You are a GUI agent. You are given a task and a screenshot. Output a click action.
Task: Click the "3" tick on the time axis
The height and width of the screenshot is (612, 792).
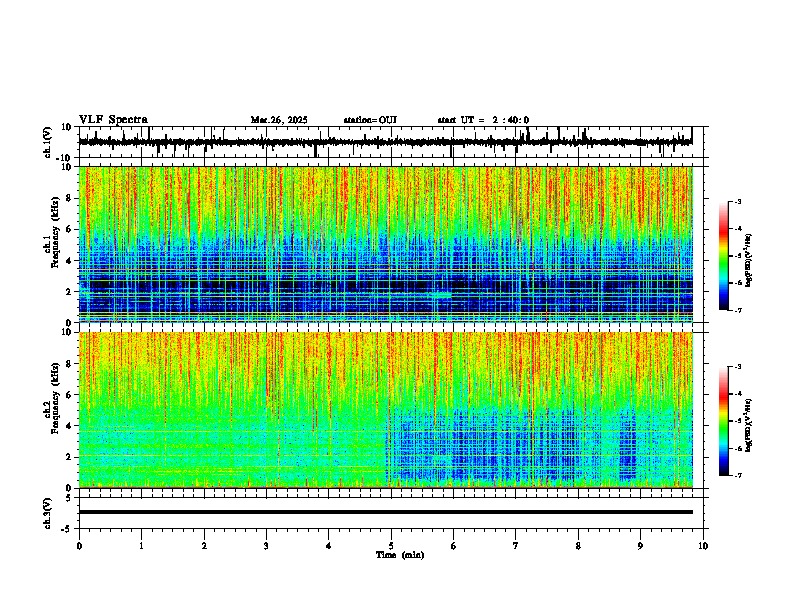click(266, 546)
